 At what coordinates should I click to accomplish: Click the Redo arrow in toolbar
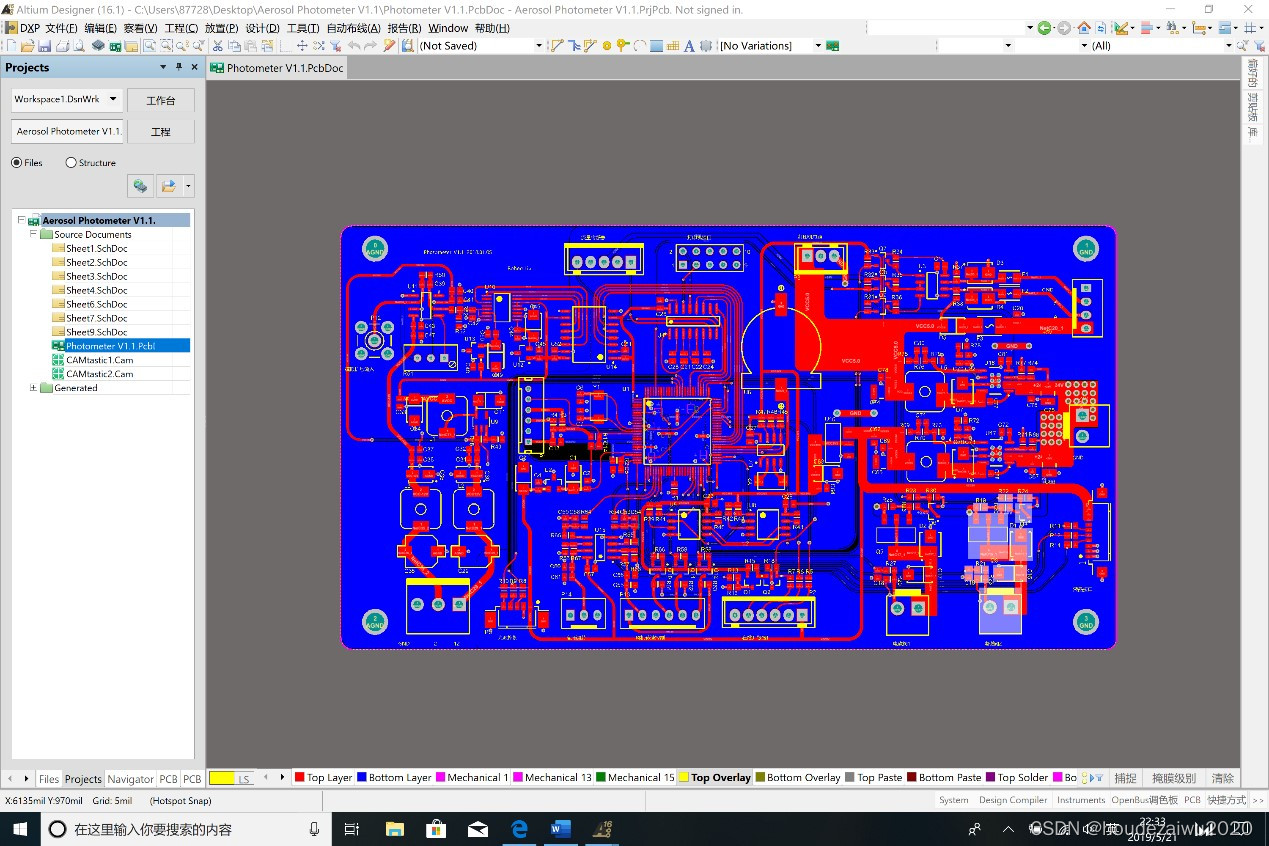[x=370, y=46]
